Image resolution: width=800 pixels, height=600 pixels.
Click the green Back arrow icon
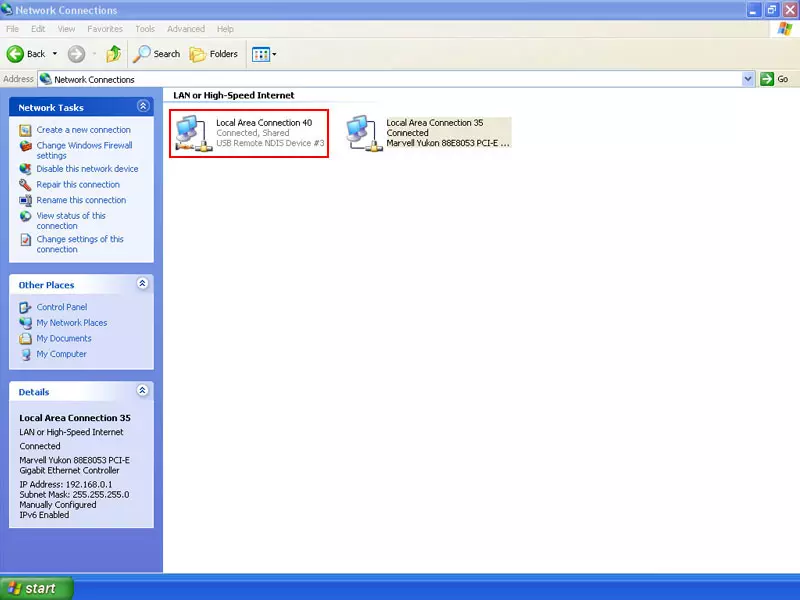pyautogui.click(x=15, y=54)
